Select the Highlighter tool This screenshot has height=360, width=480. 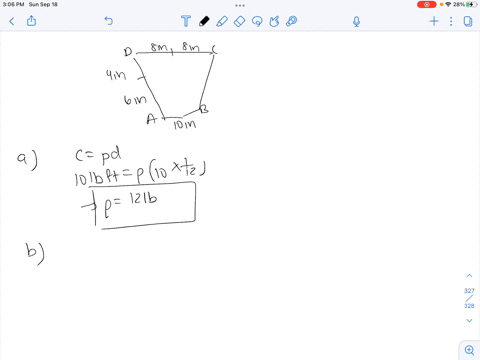222,21
